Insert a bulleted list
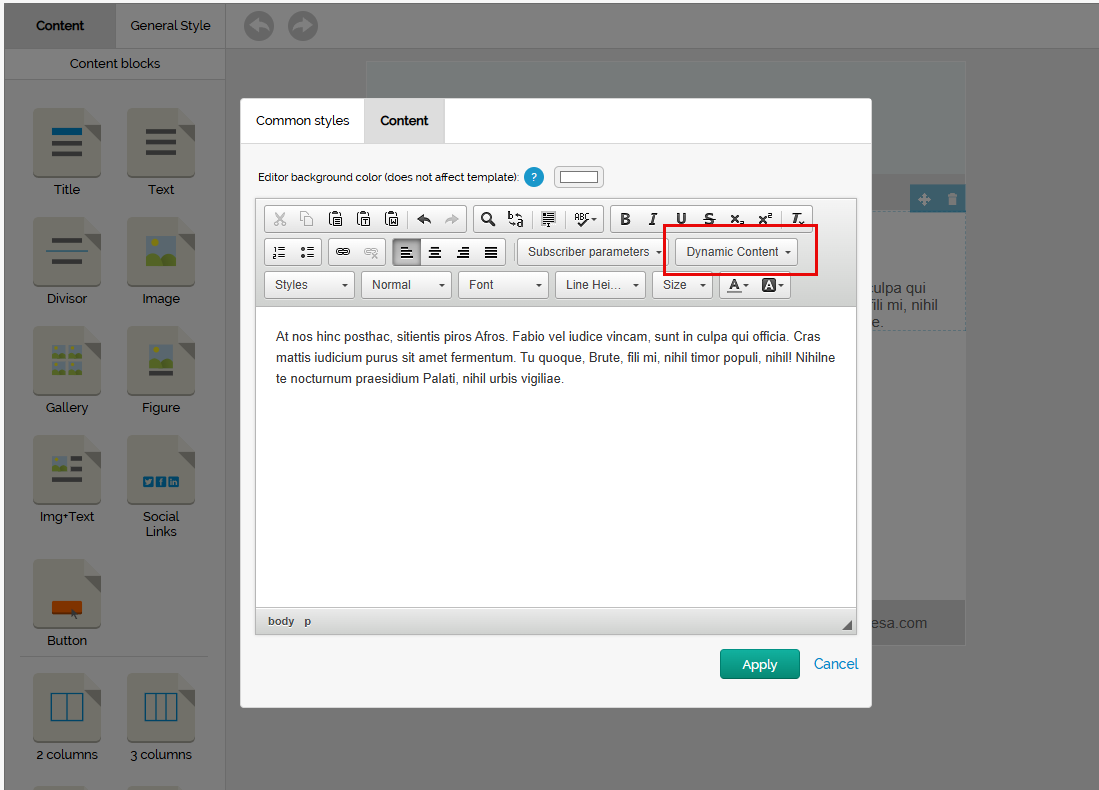The width and height of the screenshot is (1099, 790). [307, 252]
